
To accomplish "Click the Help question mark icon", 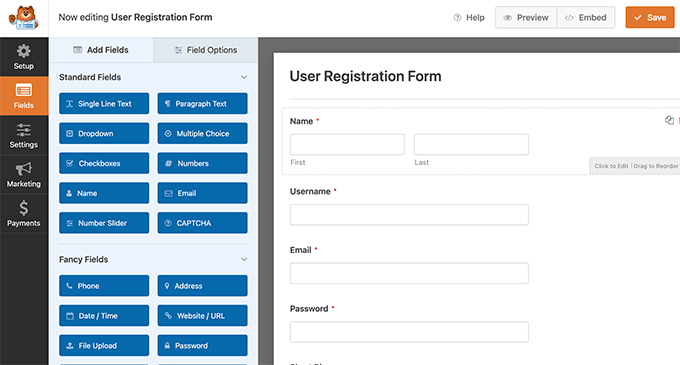I will [457, 18].
